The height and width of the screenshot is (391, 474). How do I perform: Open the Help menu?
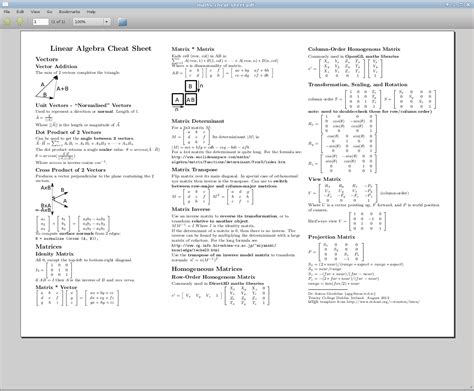(x=91, y=12)
